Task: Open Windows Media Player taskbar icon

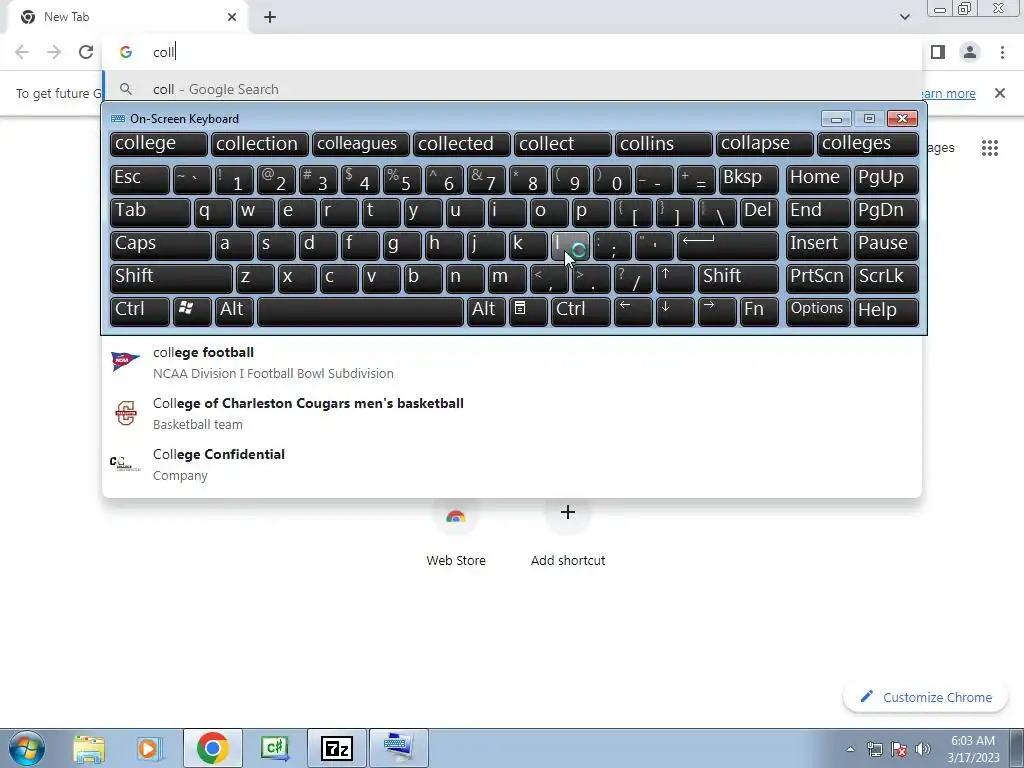Action: 149,748
